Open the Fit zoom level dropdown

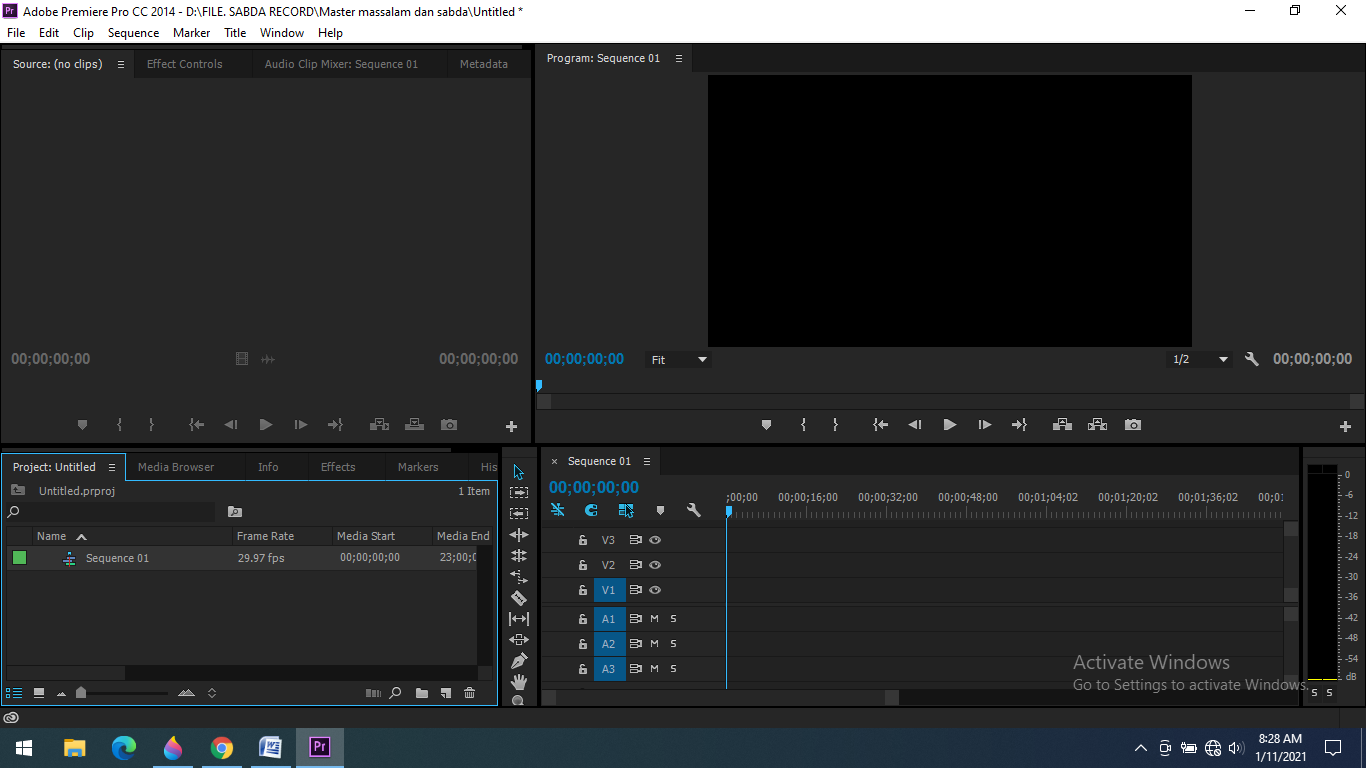point(679,360)
